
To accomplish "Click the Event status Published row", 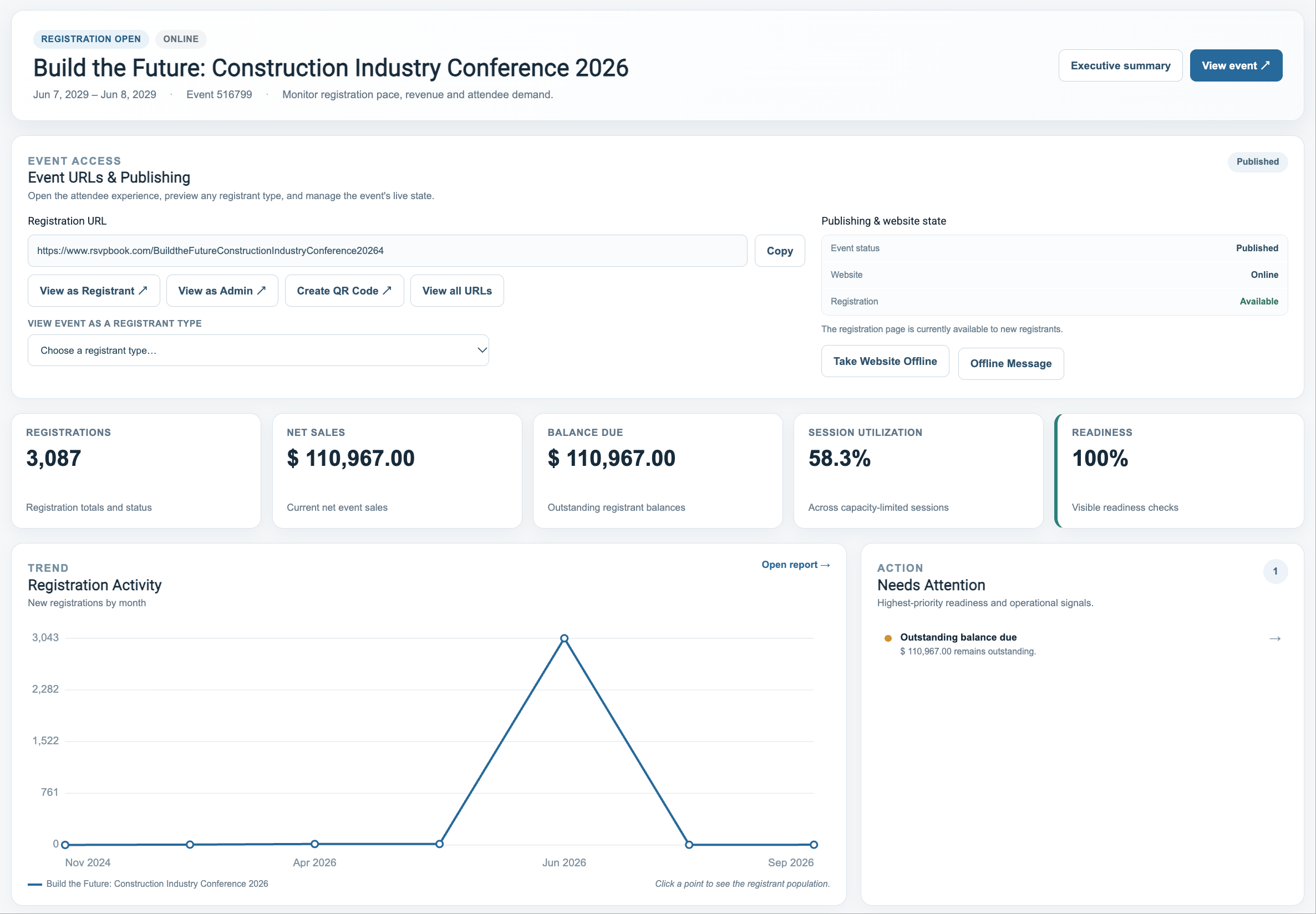I will pyautogui.click(x=1054, y=248).
